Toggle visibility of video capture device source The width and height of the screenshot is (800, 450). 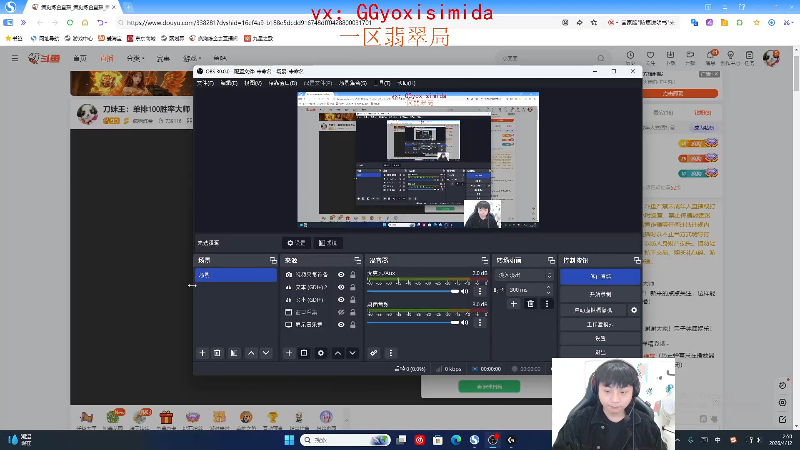coord(341,275)
